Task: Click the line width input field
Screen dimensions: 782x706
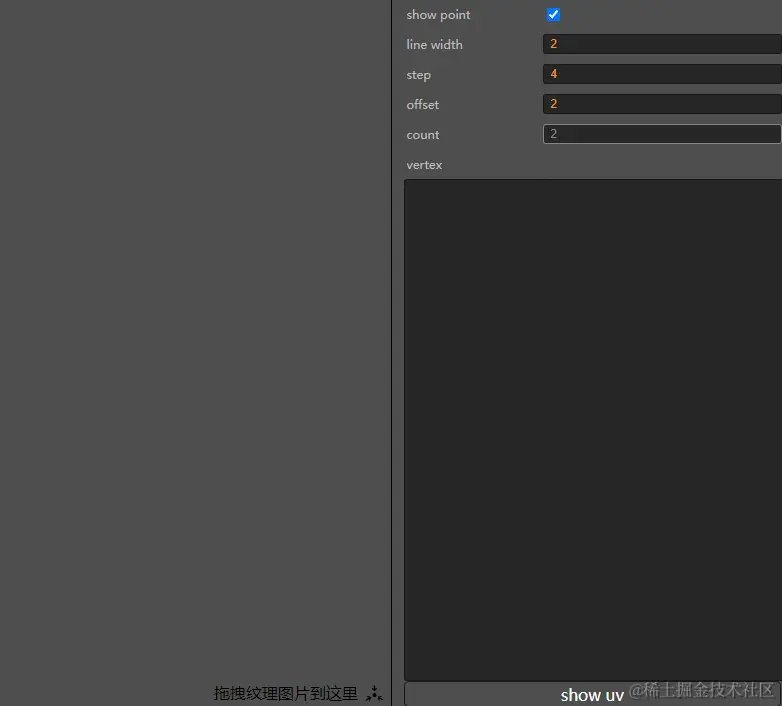Action: (662, 44)
